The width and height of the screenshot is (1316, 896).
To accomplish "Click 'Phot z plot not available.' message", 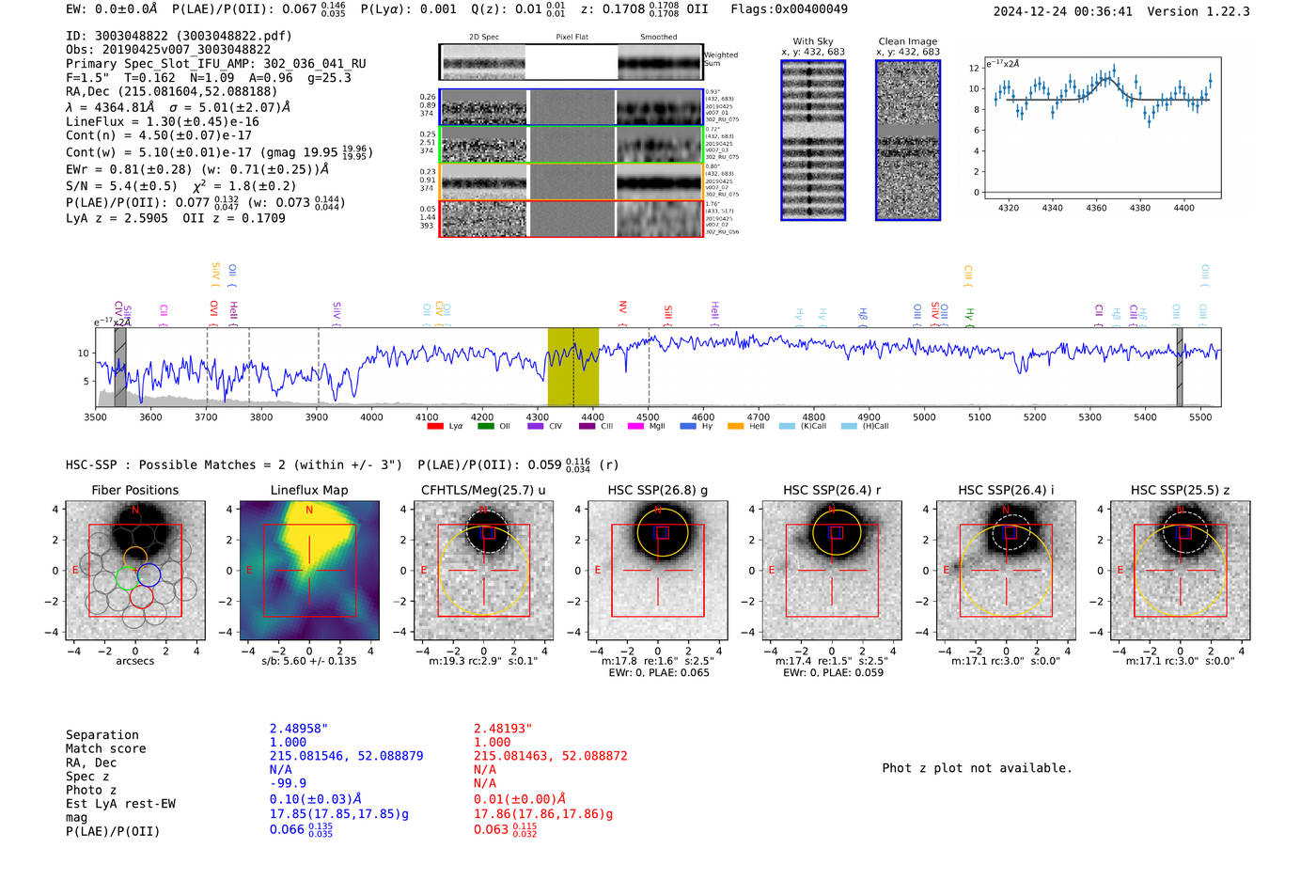I will 977,768.
